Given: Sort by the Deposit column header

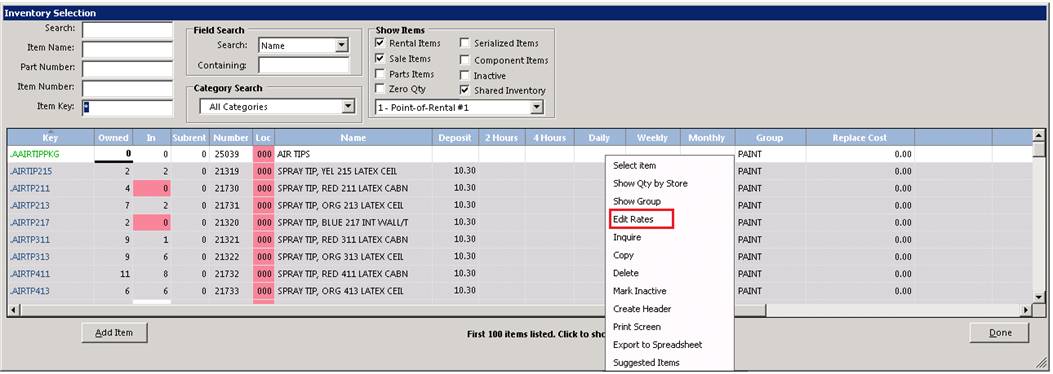Looking at the screenshot, I should click(x=455, y=137).
